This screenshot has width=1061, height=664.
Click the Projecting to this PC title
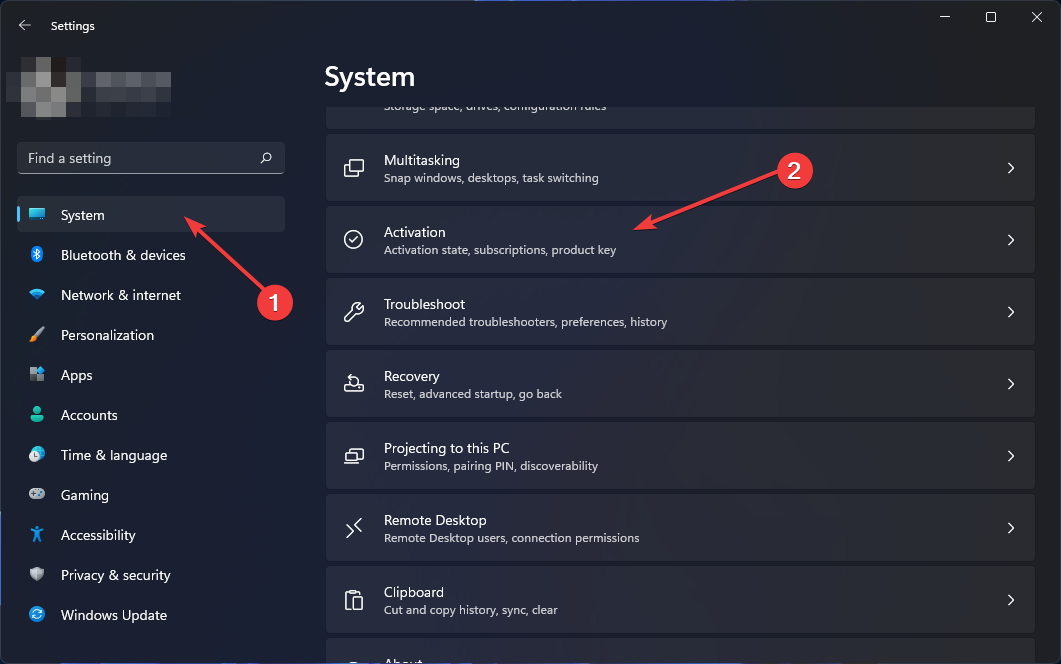pos(447,448)
